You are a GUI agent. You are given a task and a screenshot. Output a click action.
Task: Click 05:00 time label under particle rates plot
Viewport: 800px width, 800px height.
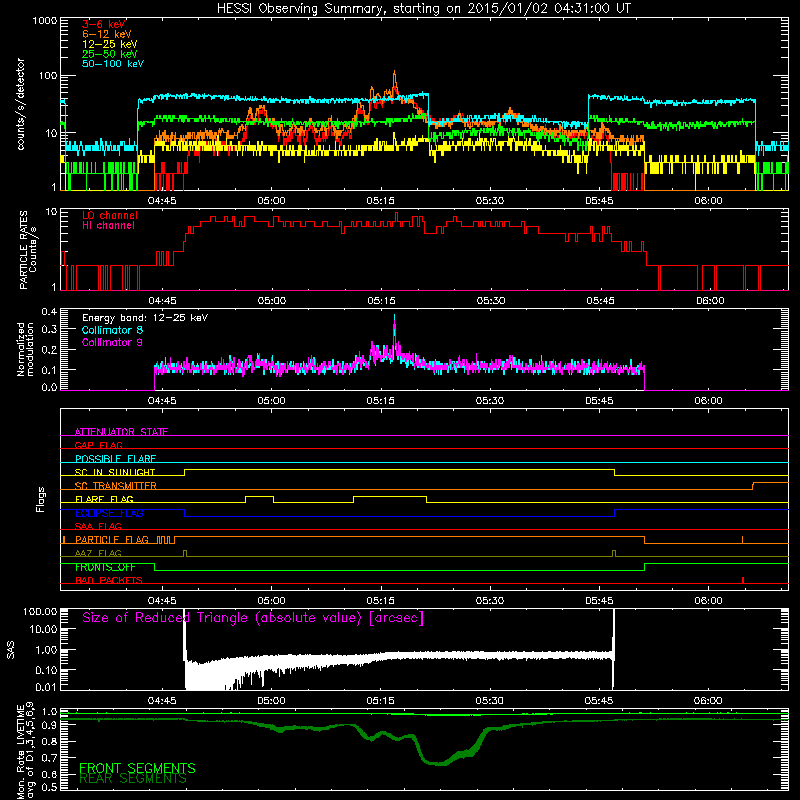[271, 301]
